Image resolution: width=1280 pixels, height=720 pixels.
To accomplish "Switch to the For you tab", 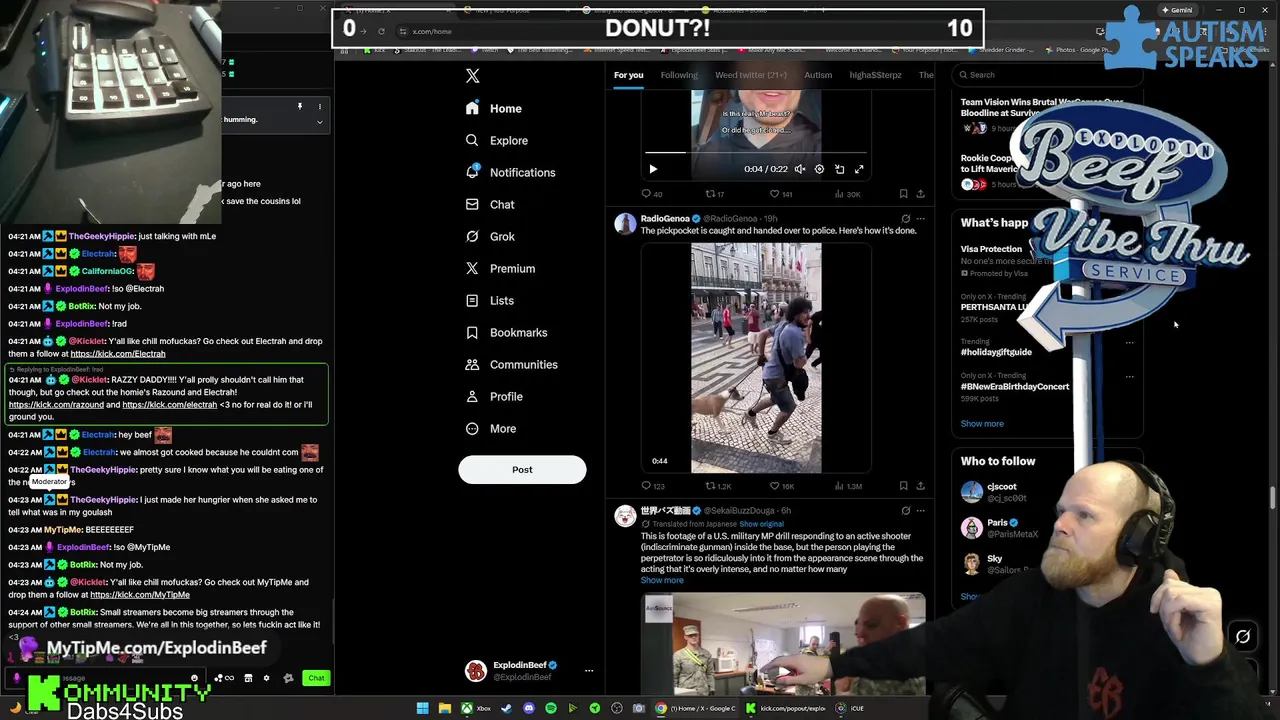I will pos(628,75).
